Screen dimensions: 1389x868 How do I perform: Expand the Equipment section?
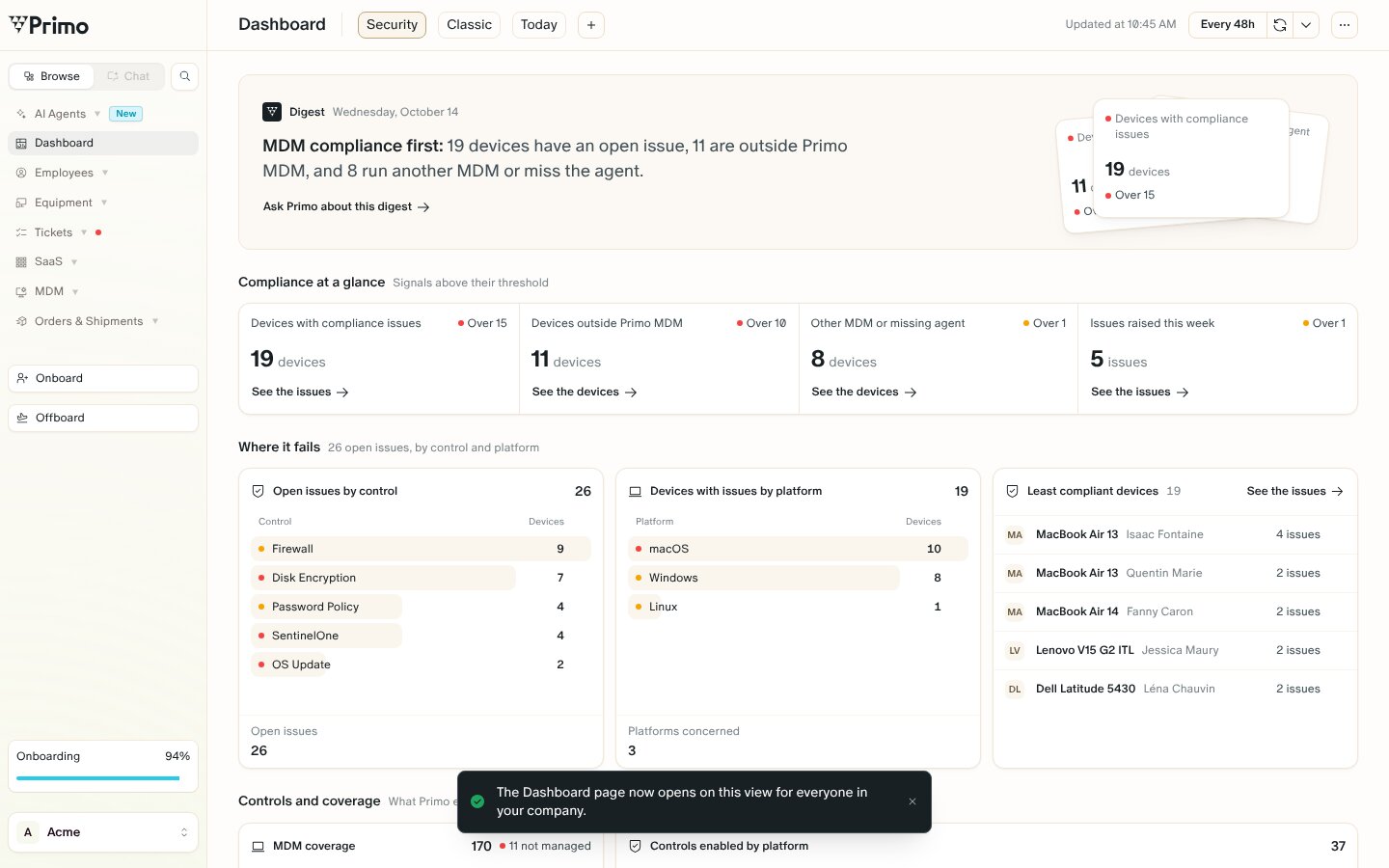click(x=104, y=203)
